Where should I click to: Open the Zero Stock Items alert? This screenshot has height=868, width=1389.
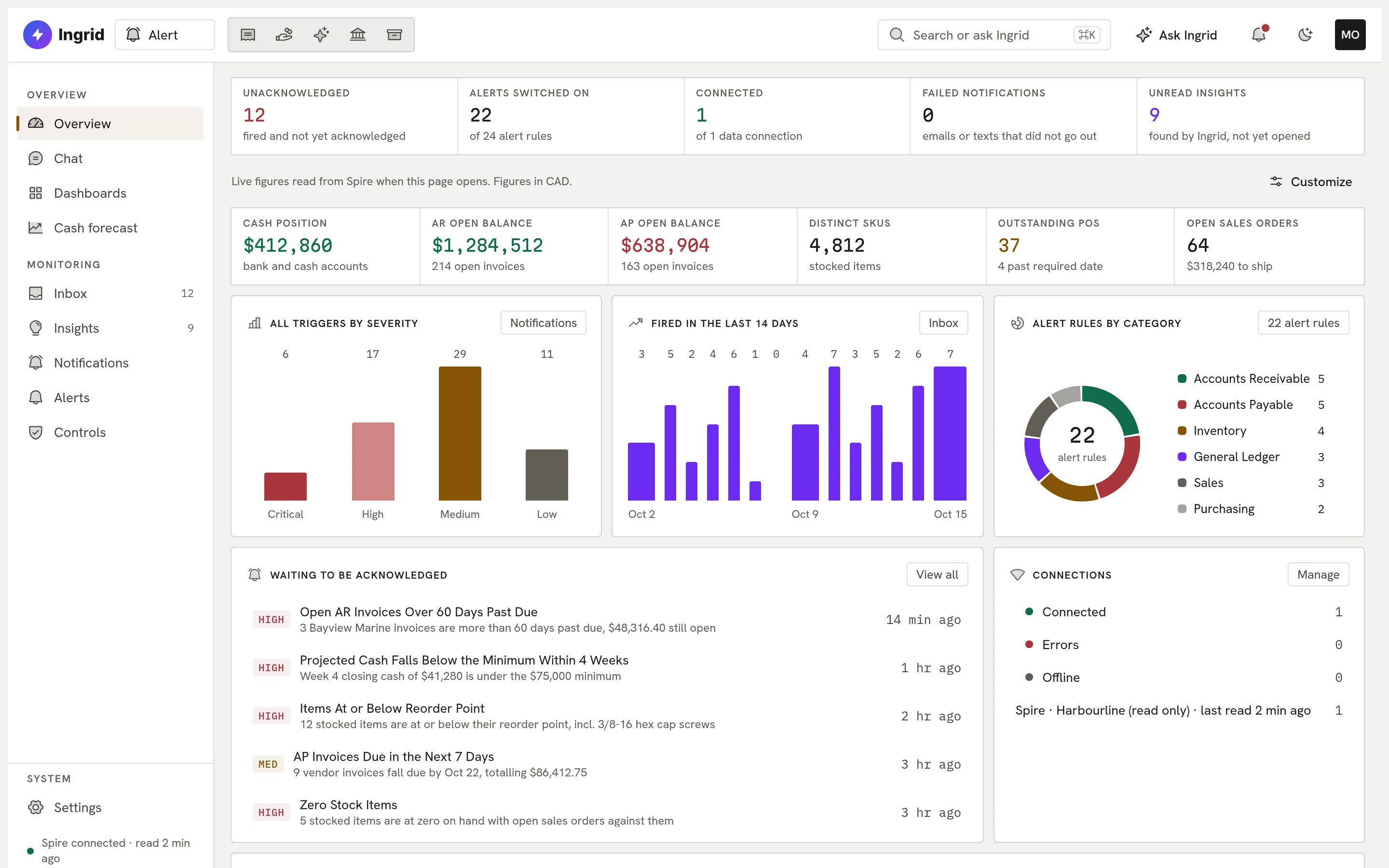607,813
